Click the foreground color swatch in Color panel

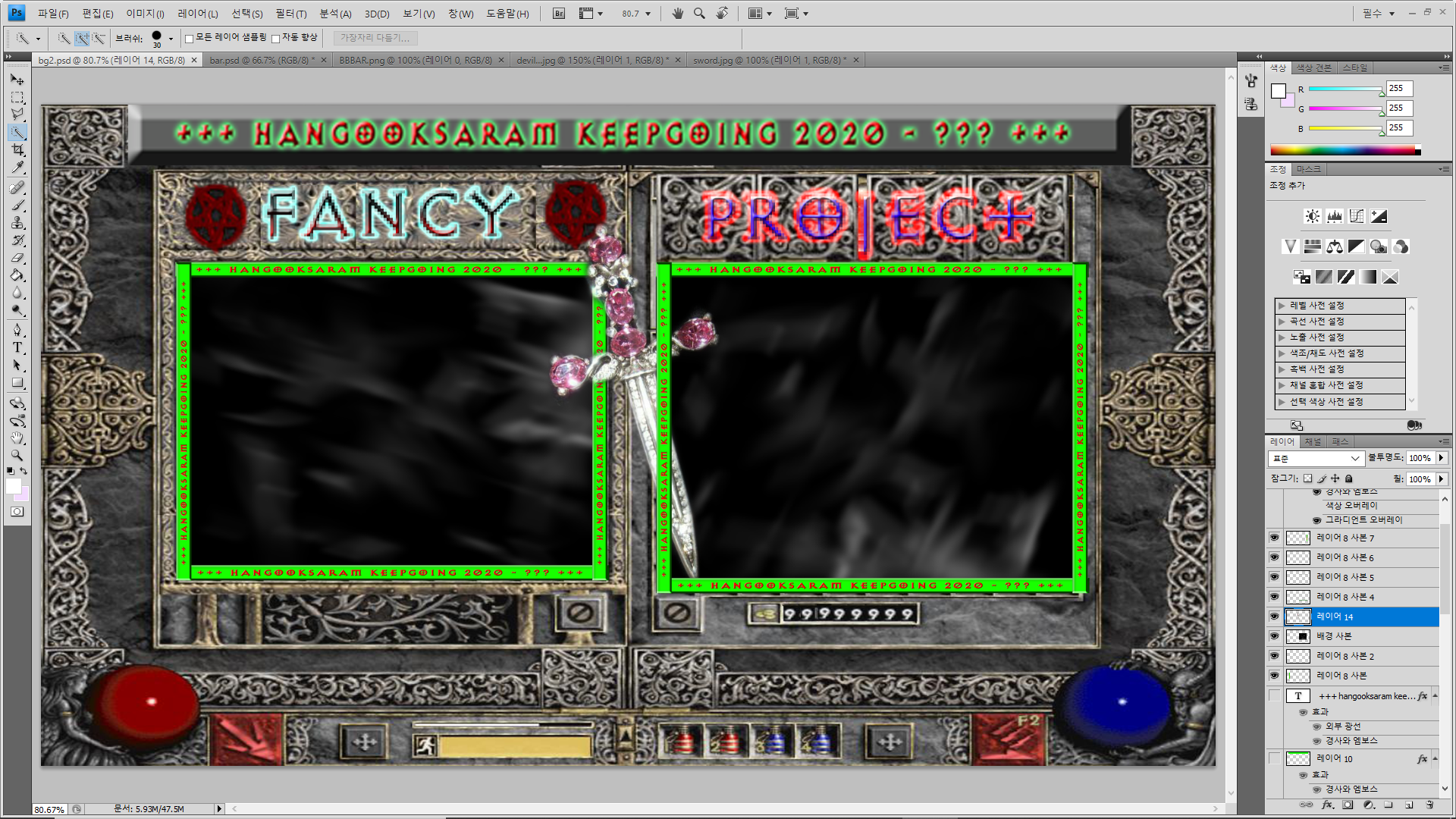1279,91
